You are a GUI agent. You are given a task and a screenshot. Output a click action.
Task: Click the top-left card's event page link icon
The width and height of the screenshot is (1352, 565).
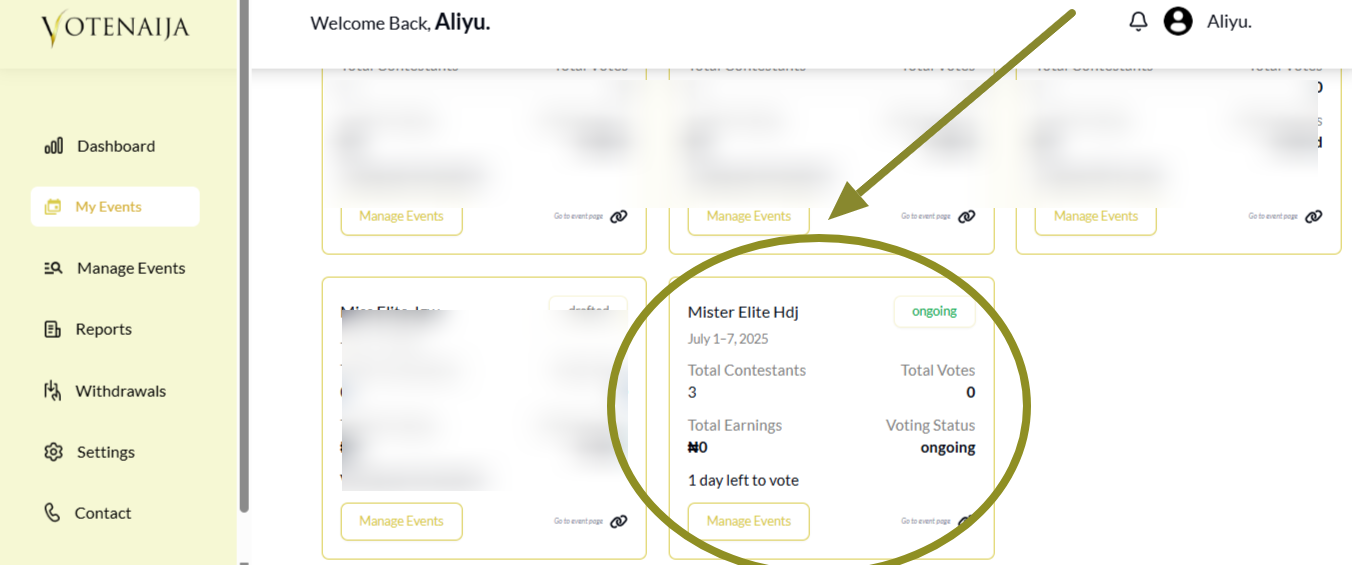619,216
